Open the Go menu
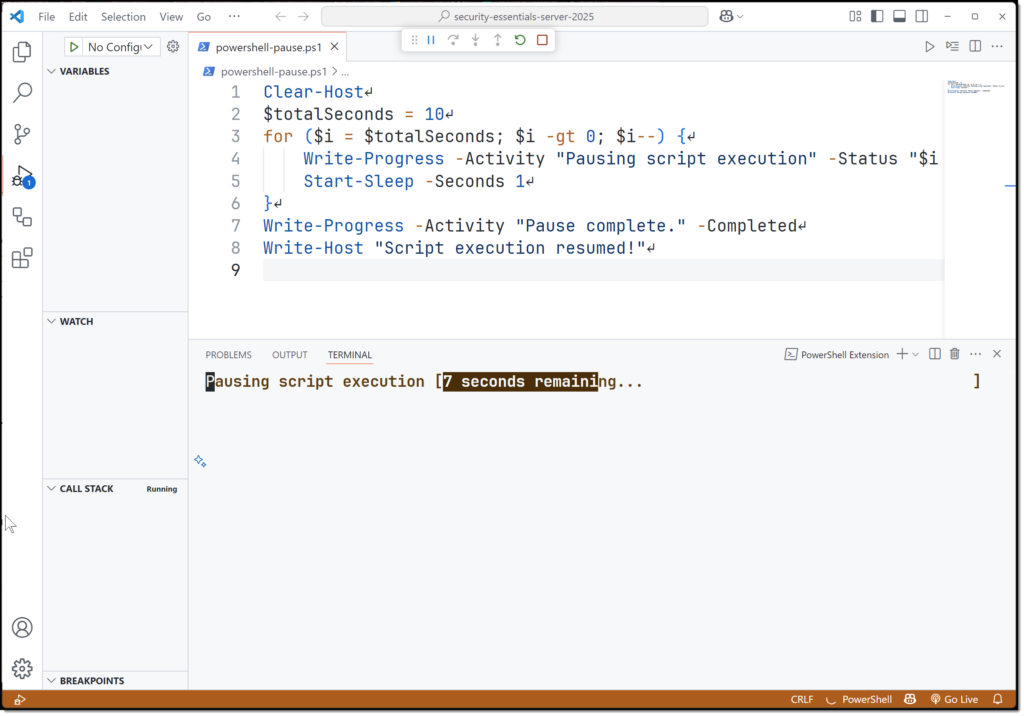This screenshot has width=1024, height=716. (x=204, y=16)
